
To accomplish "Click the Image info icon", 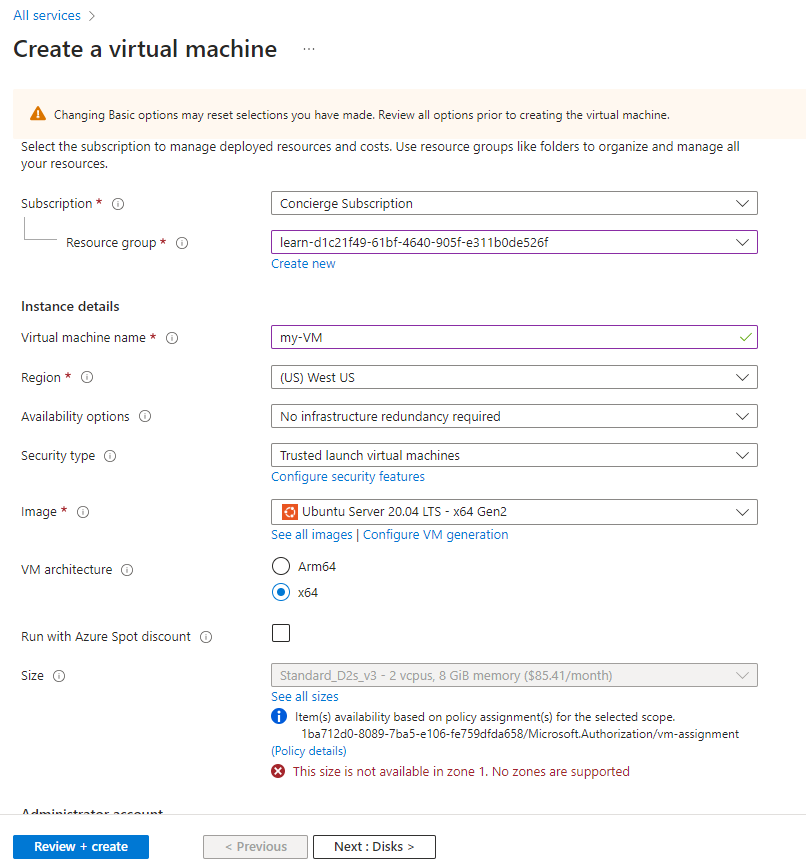I will (x=83, y=512).
